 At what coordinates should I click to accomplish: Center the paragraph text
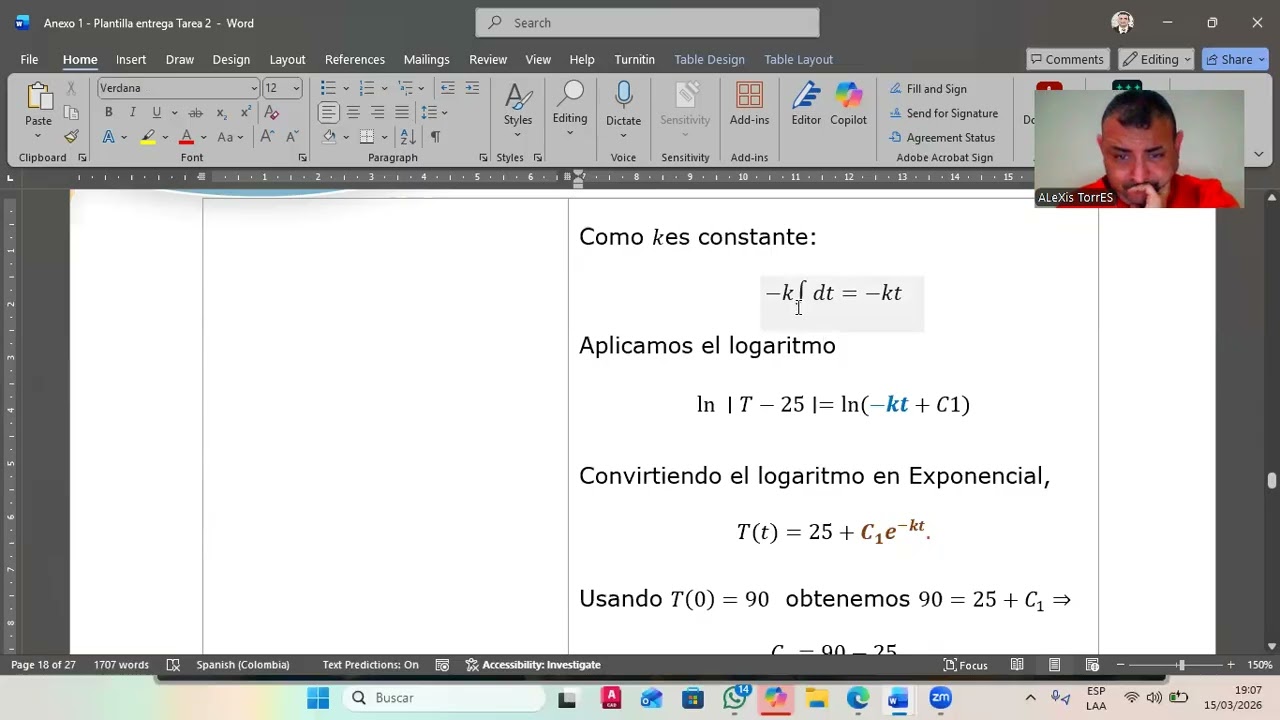(x=353, y=112)
